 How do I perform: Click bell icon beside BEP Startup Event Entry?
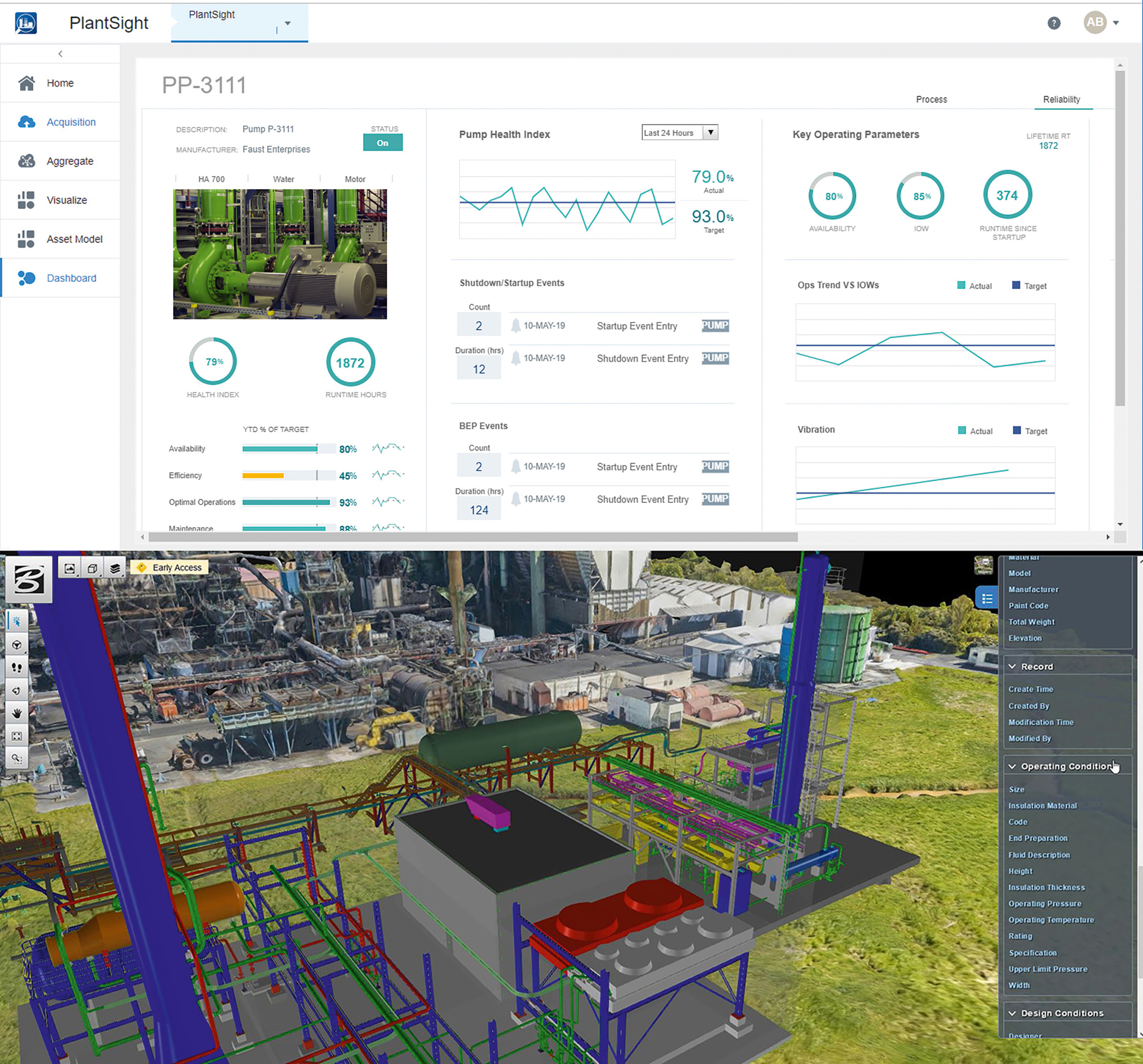(516, 466)
